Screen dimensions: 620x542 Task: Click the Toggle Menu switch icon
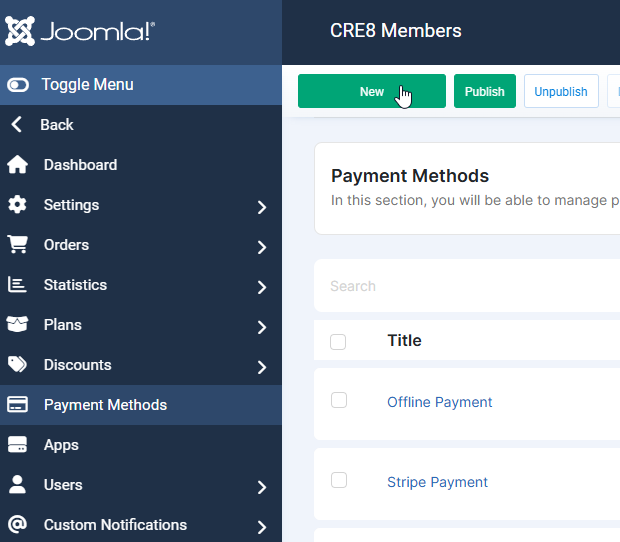[18, 85]
